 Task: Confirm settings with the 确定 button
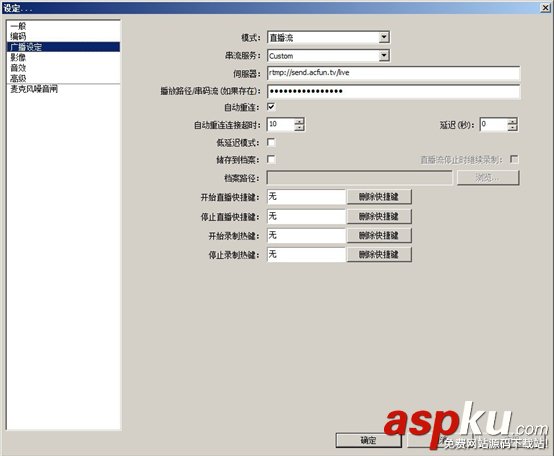(369, 440)
